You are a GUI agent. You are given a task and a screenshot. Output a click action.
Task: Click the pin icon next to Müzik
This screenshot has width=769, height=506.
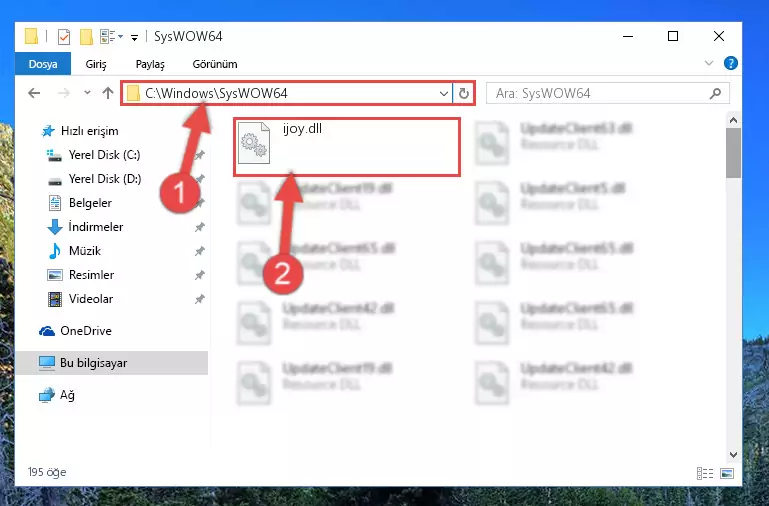pos(199,251)
